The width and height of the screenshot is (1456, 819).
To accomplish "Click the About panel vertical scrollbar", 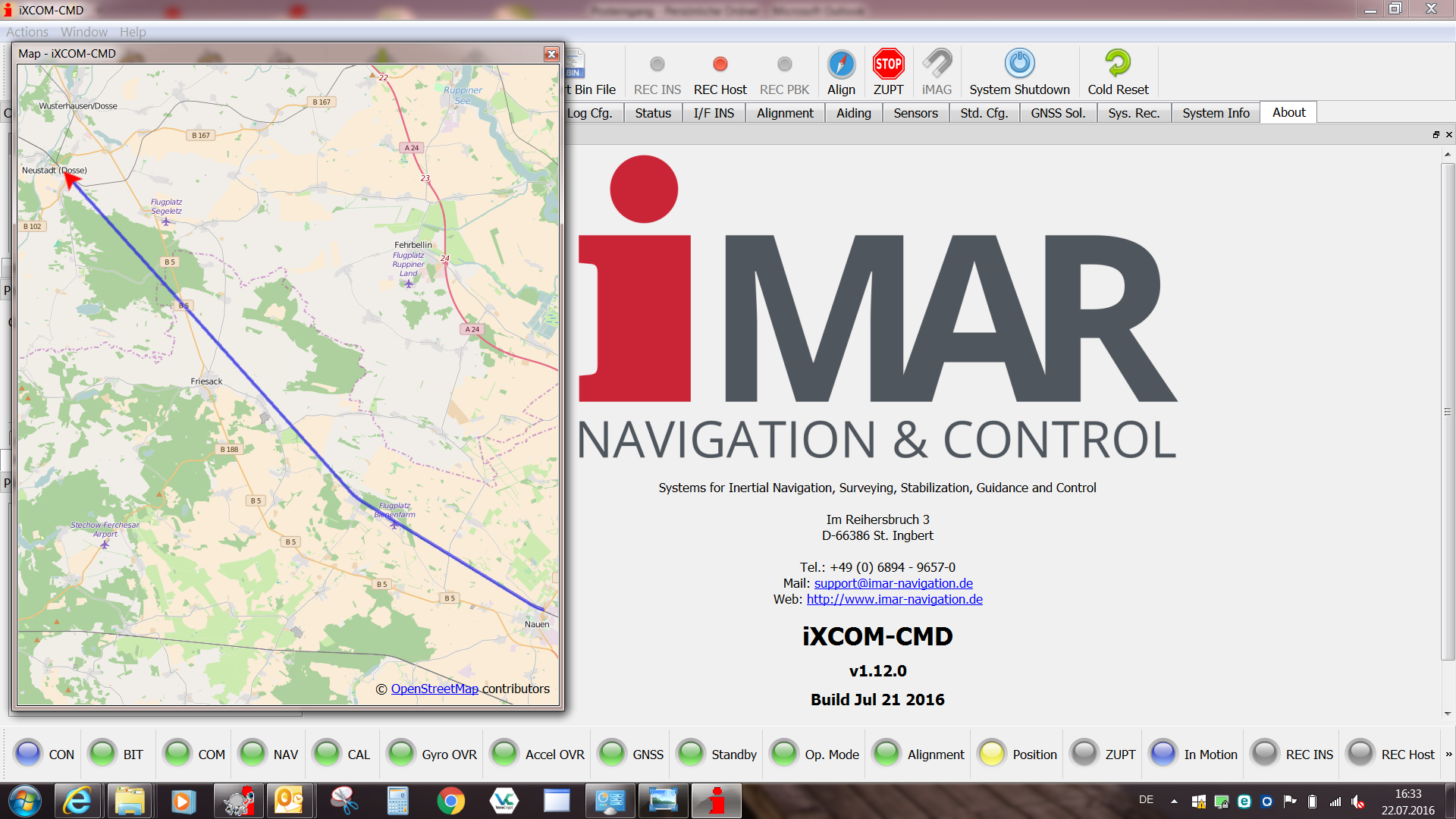I will [x=1448, y=412].
